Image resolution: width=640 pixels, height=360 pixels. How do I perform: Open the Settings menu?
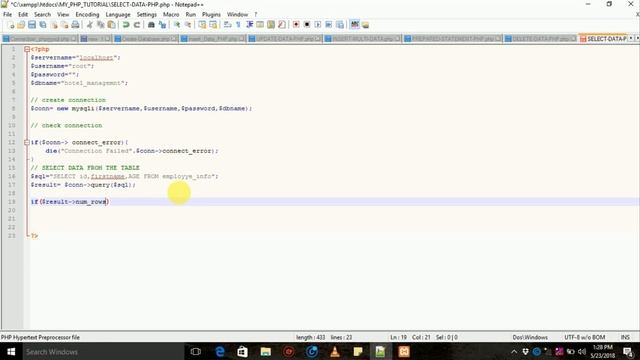[147, 14]
